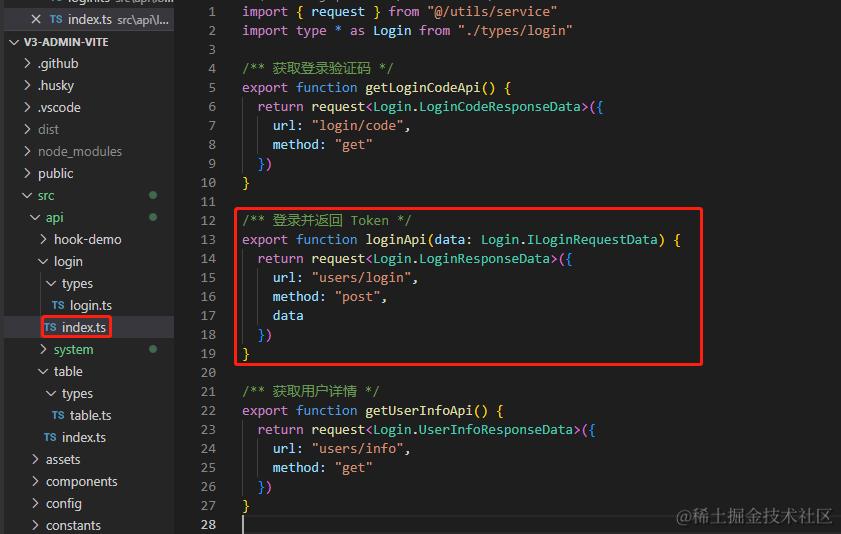841x534 pixels.
Task: Click the modified dot on system row
Action: point(153,349)
